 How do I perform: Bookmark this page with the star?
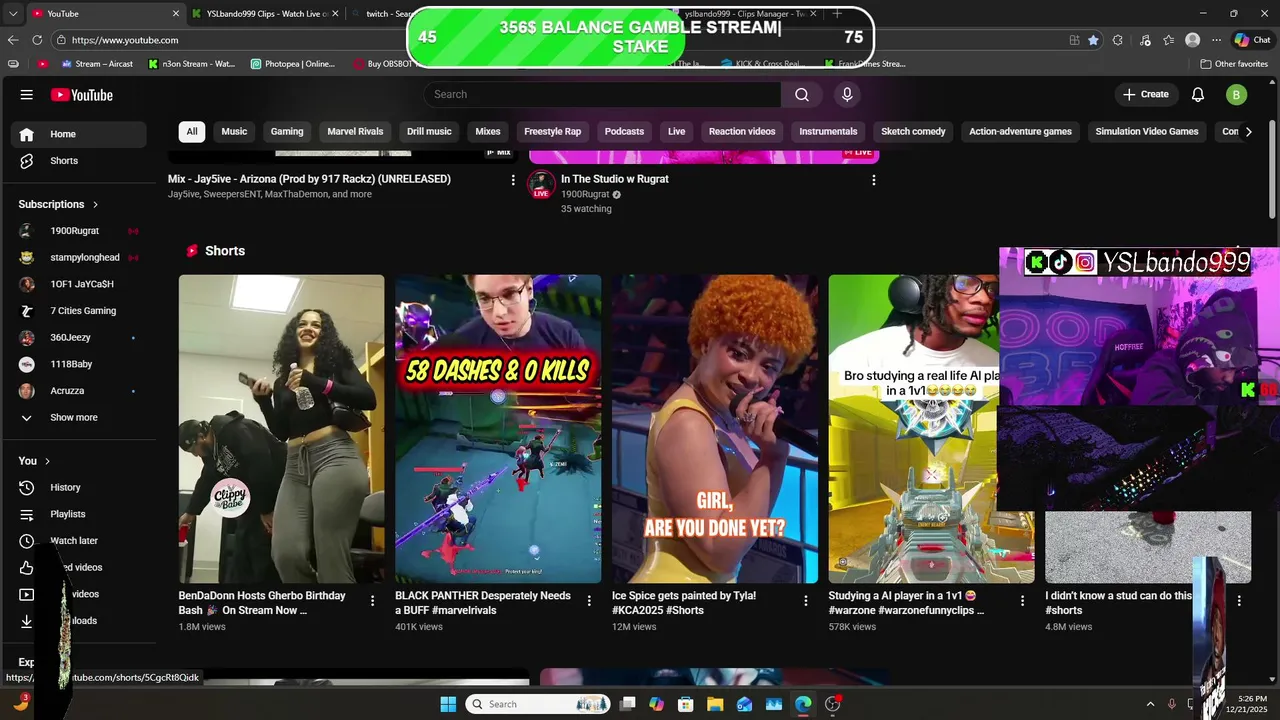pyautogui.click(x=1093, y=40)
